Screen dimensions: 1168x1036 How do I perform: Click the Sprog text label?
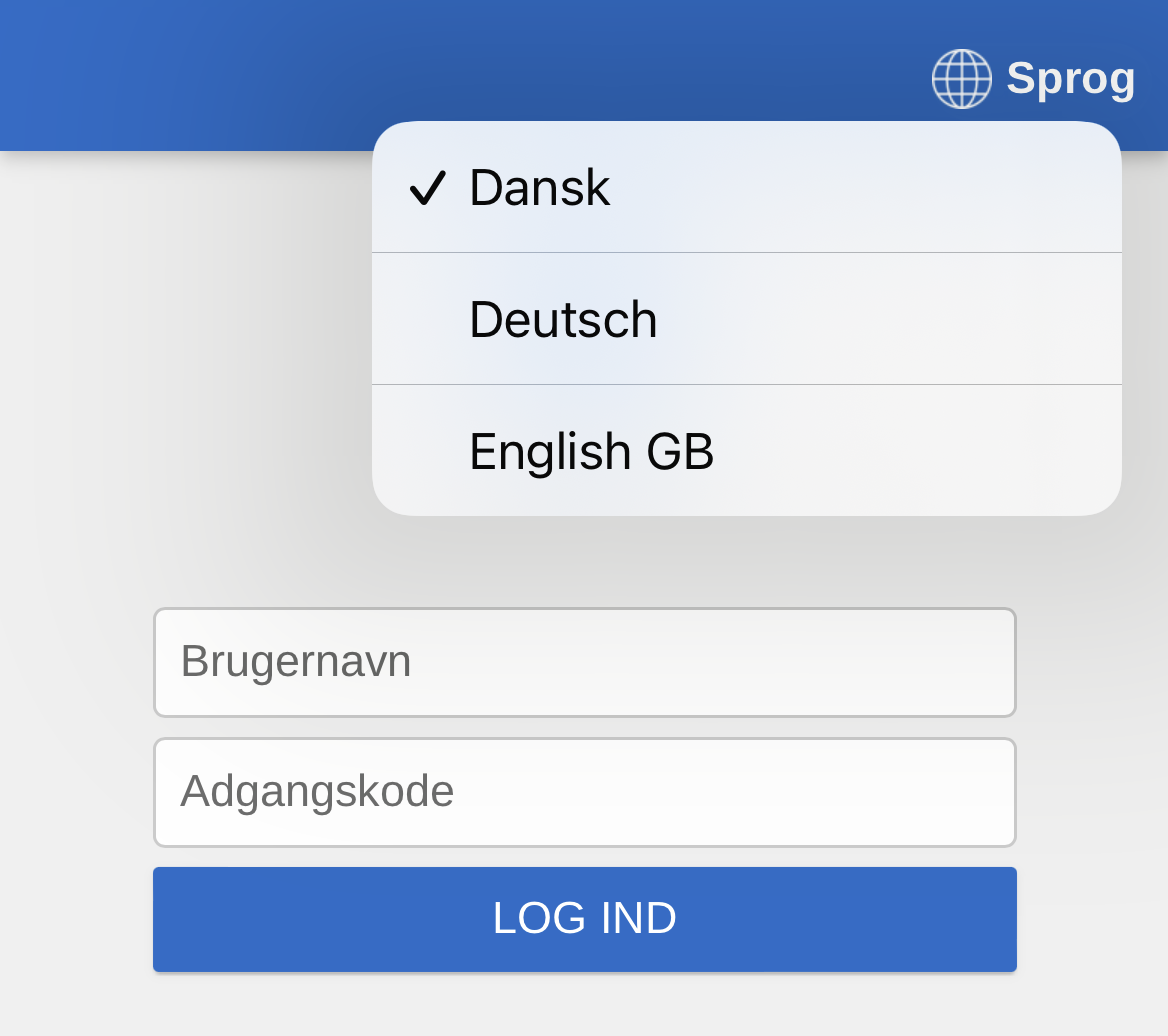[x=1070, y=79]
